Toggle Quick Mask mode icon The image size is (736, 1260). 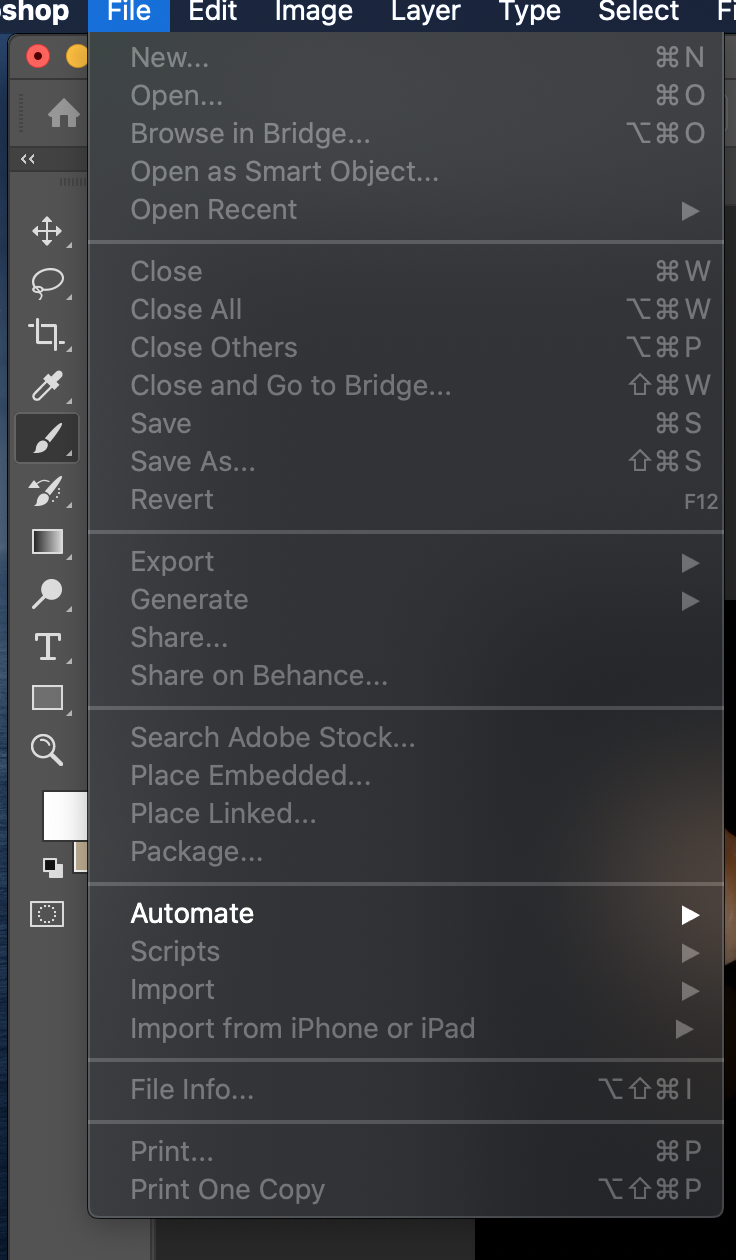(x=47, y=913)
